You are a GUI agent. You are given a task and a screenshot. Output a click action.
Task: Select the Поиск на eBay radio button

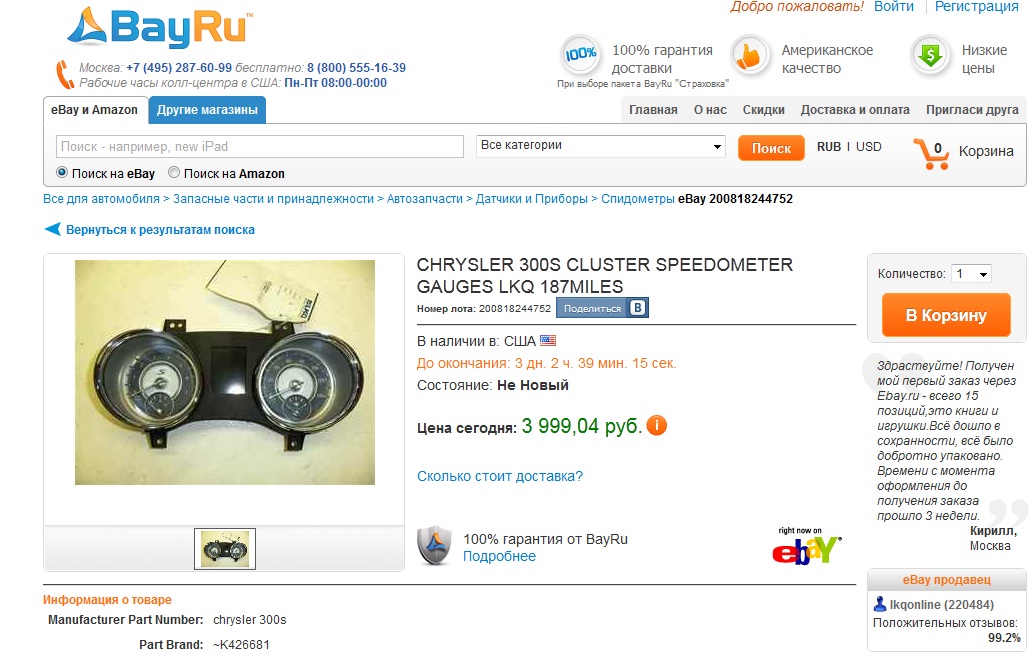[62, 172]
